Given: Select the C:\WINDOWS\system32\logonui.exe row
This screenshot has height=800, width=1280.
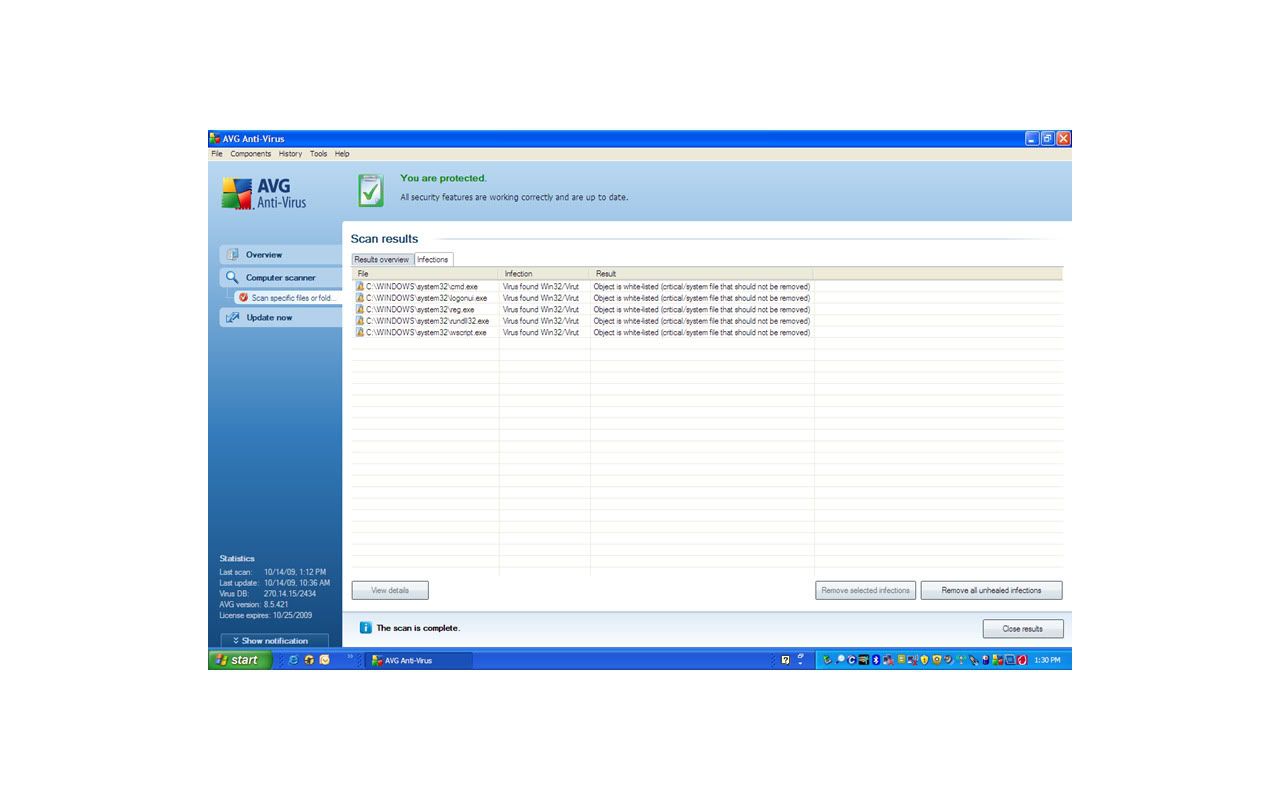Looking at the screenshot, I should [x=707, y=298].
